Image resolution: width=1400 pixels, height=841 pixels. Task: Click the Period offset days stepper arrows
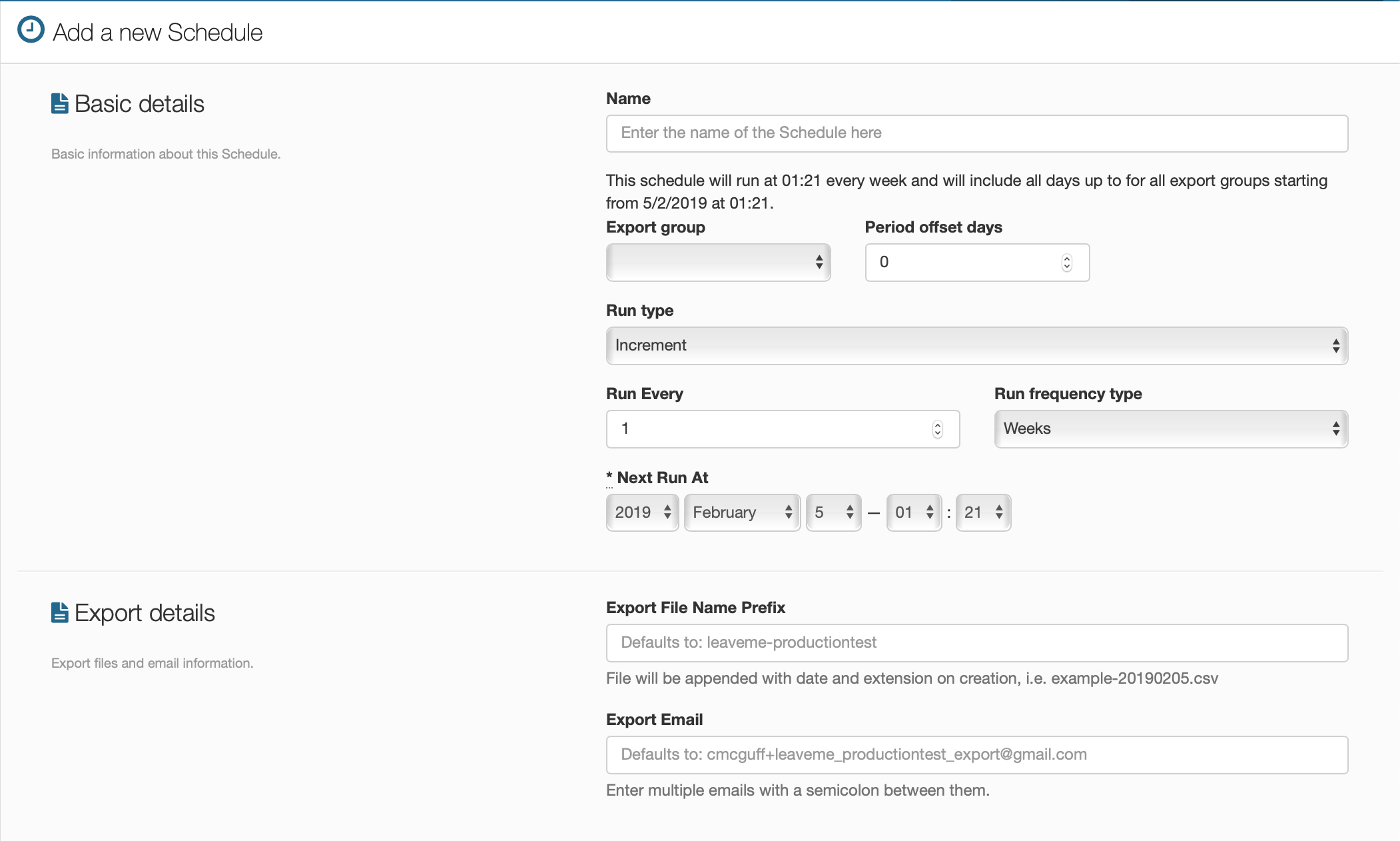pos(1066,263)
